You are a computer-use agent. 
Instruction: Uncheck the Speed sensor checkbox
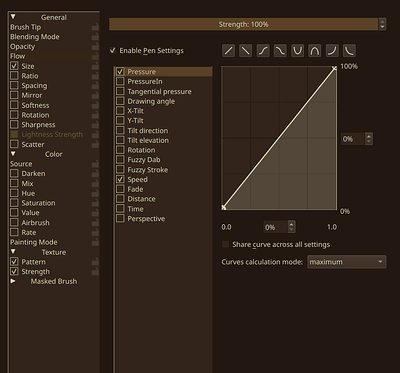120,179
